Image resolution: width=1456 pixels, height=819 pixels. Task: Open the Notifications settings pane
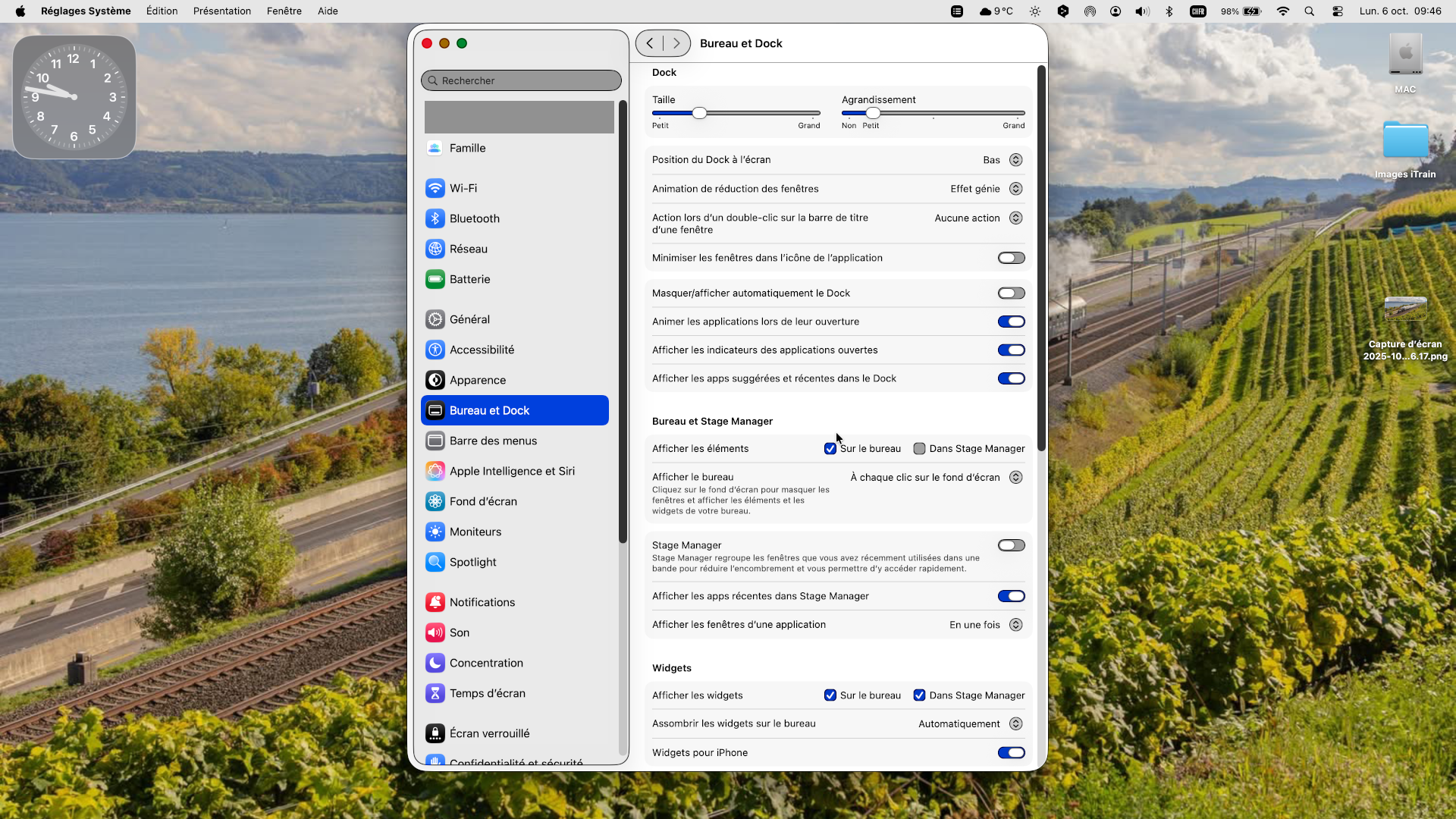tap(482, 602)
